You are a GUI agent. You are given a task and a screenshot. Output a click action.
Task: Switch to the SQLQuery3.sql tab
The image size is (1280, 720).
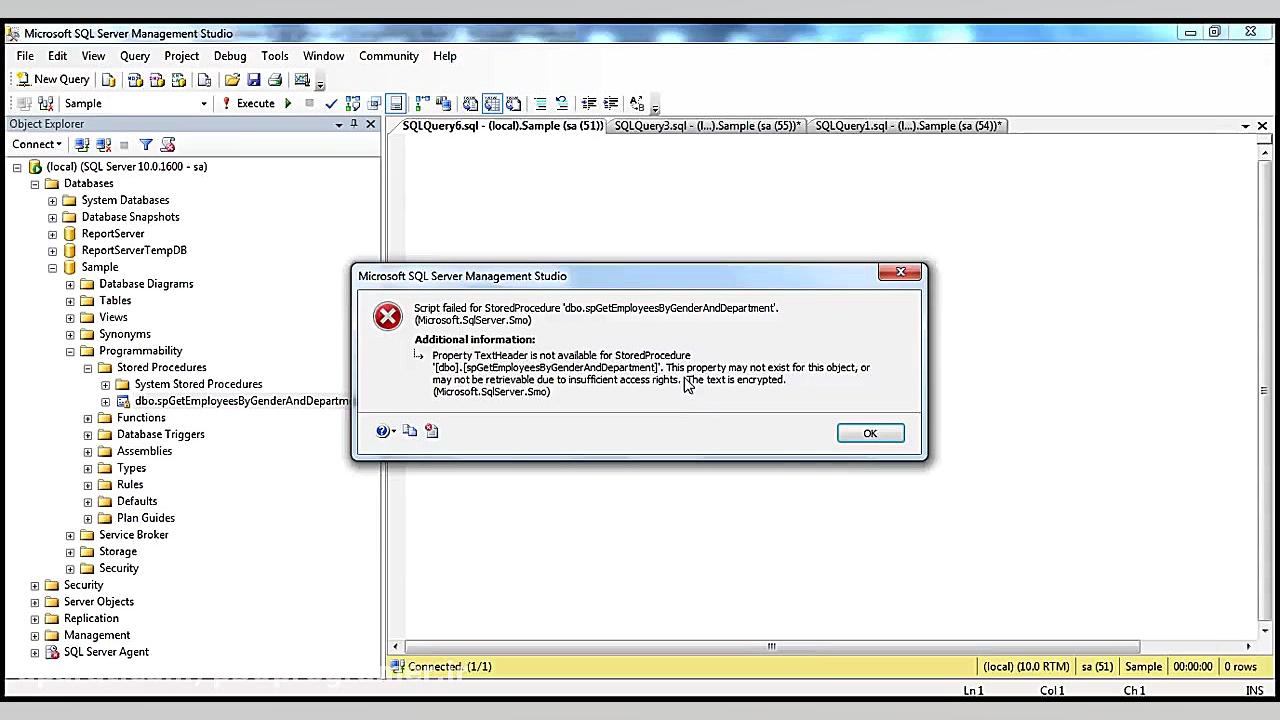tap(707, 125)
